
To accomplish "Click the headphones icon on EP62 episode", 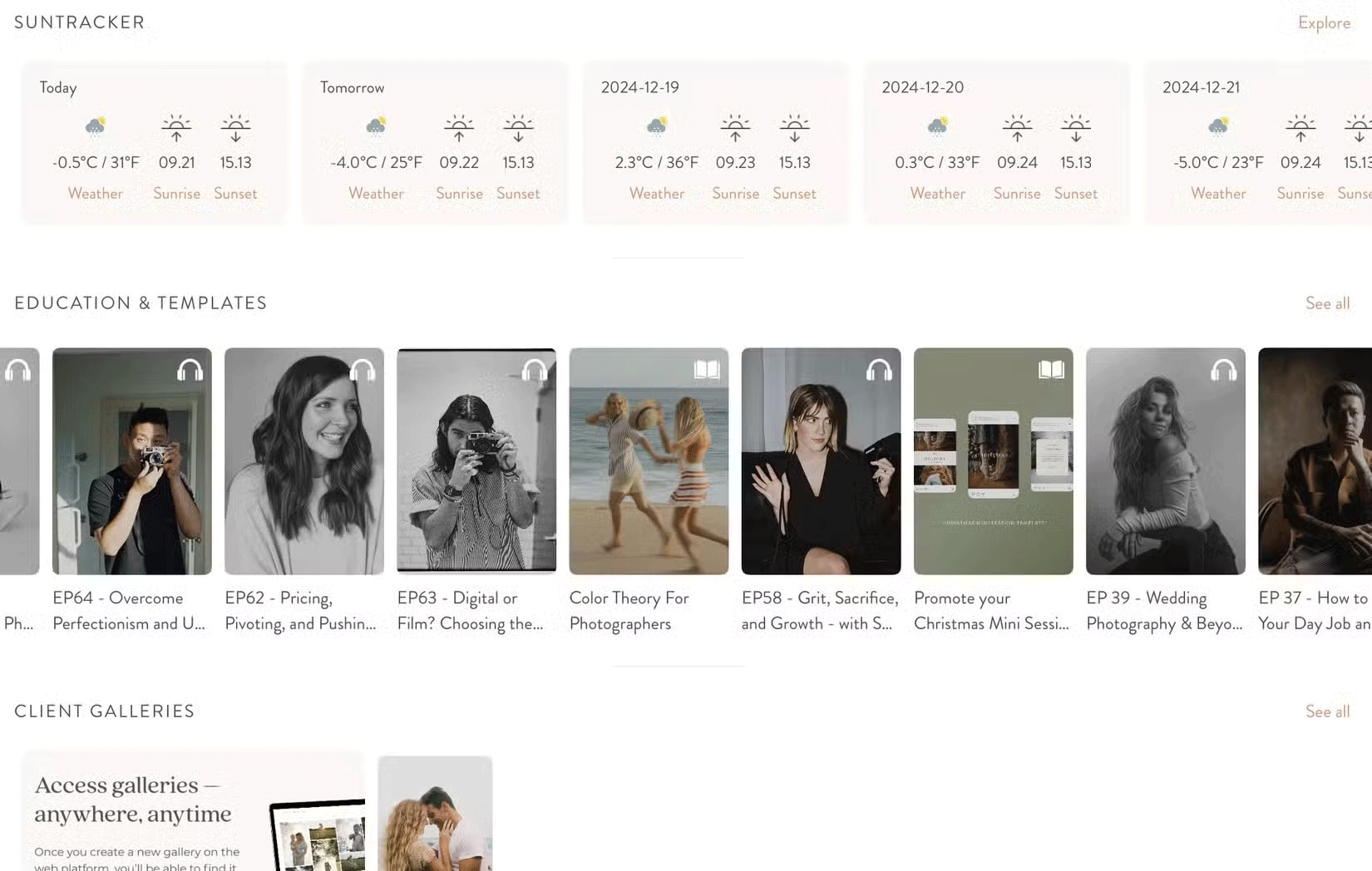I will click(362, 370).
